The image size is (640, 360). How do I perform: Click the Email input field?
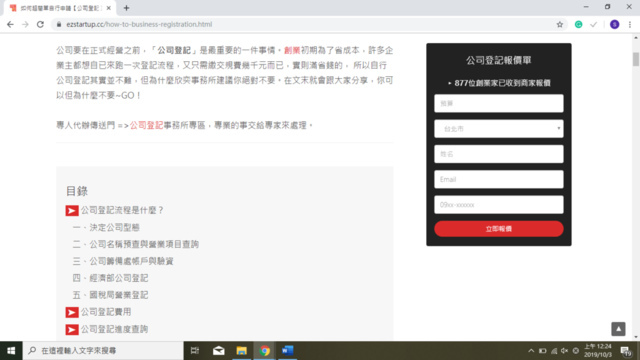click(x=499, y=179)
